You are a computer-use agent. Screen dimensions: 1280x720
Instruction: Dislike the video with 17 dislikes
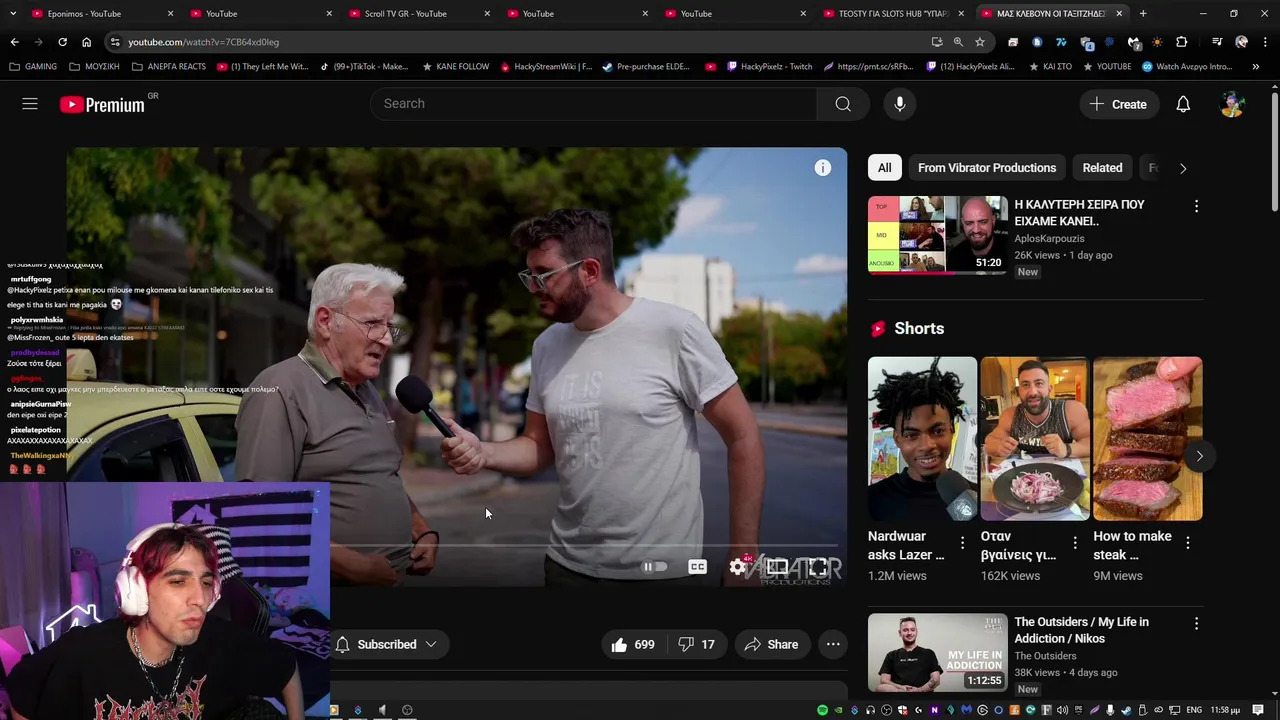(696, 645)
